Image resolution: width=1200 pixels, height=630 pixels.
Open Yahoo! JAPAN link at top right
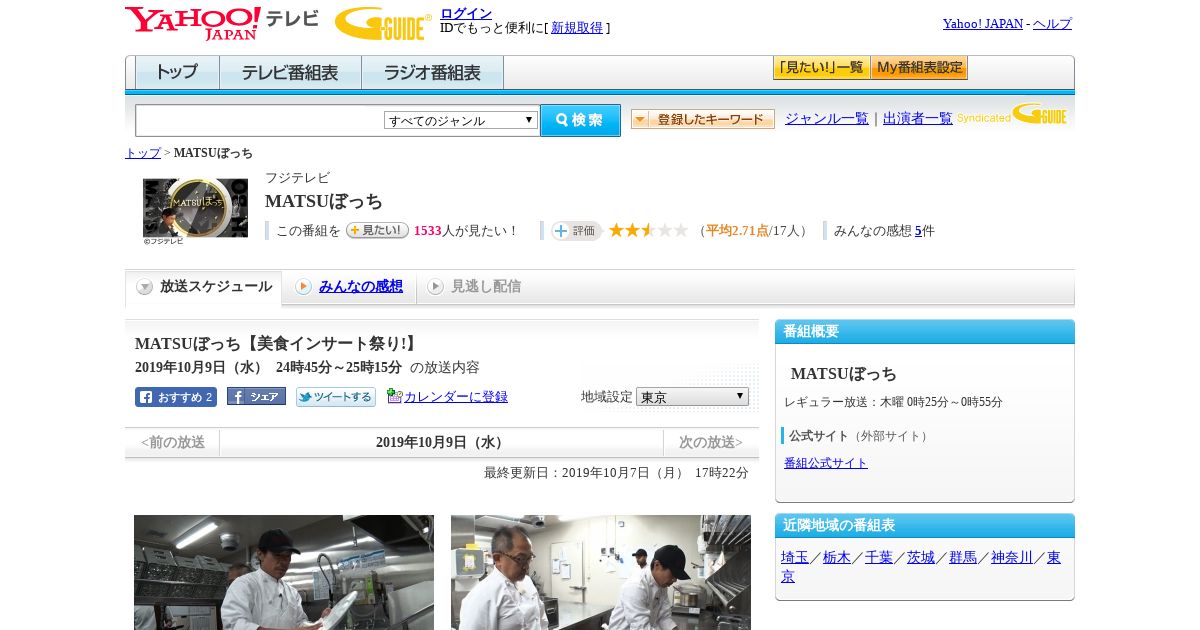coord(983,24)
